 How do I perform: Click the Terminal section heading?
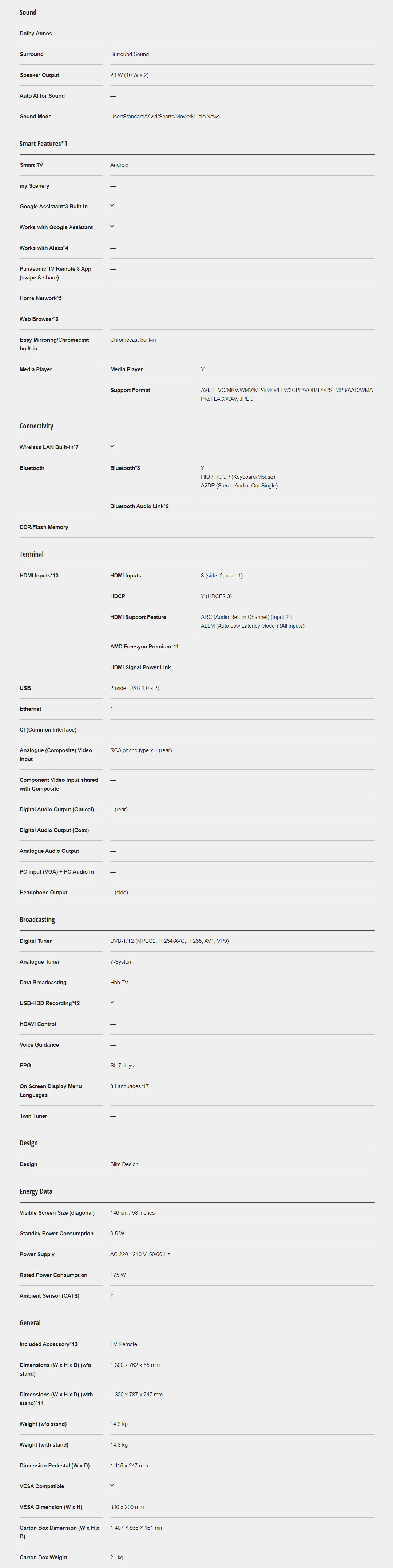[x=32, y=554]
